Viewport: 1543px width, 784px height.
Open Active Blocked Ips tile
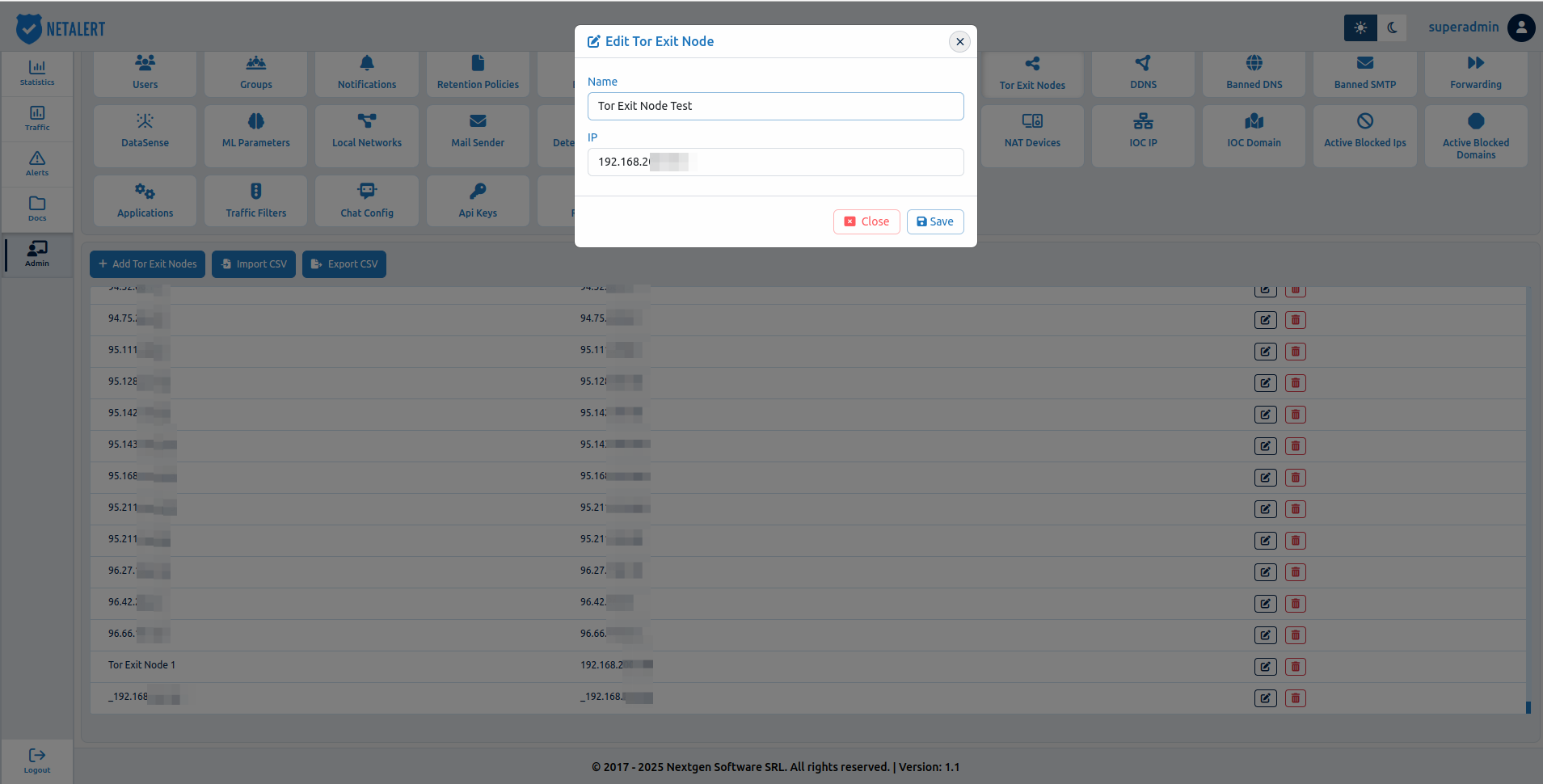point(1365,136)
